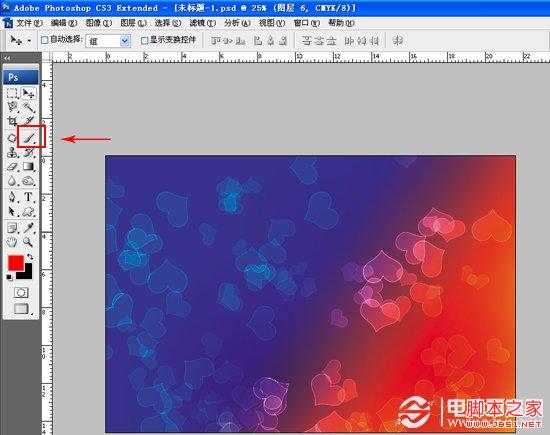The image size is (550, 435).
Task: Select the Move tool in toolbox
Action: (28, 93)
